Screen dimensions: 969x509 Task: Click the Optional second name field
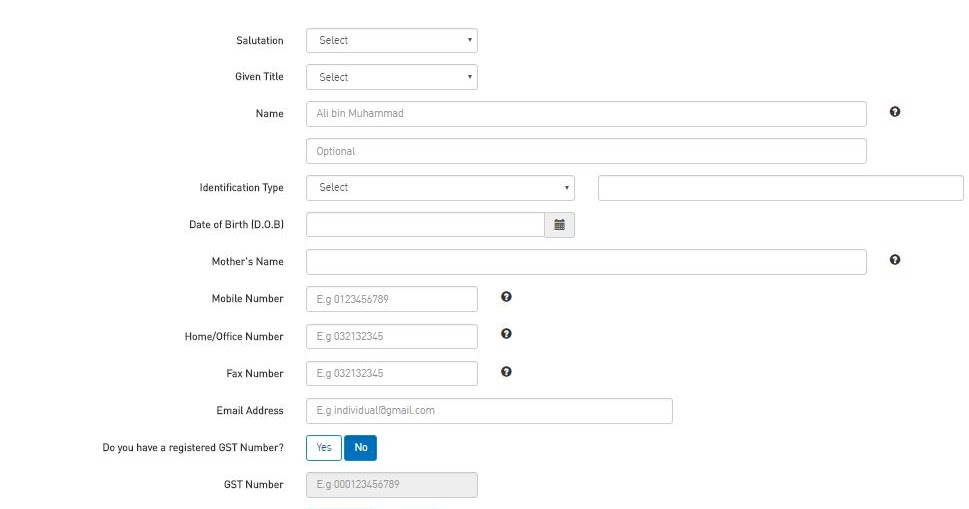coord(586,151)
